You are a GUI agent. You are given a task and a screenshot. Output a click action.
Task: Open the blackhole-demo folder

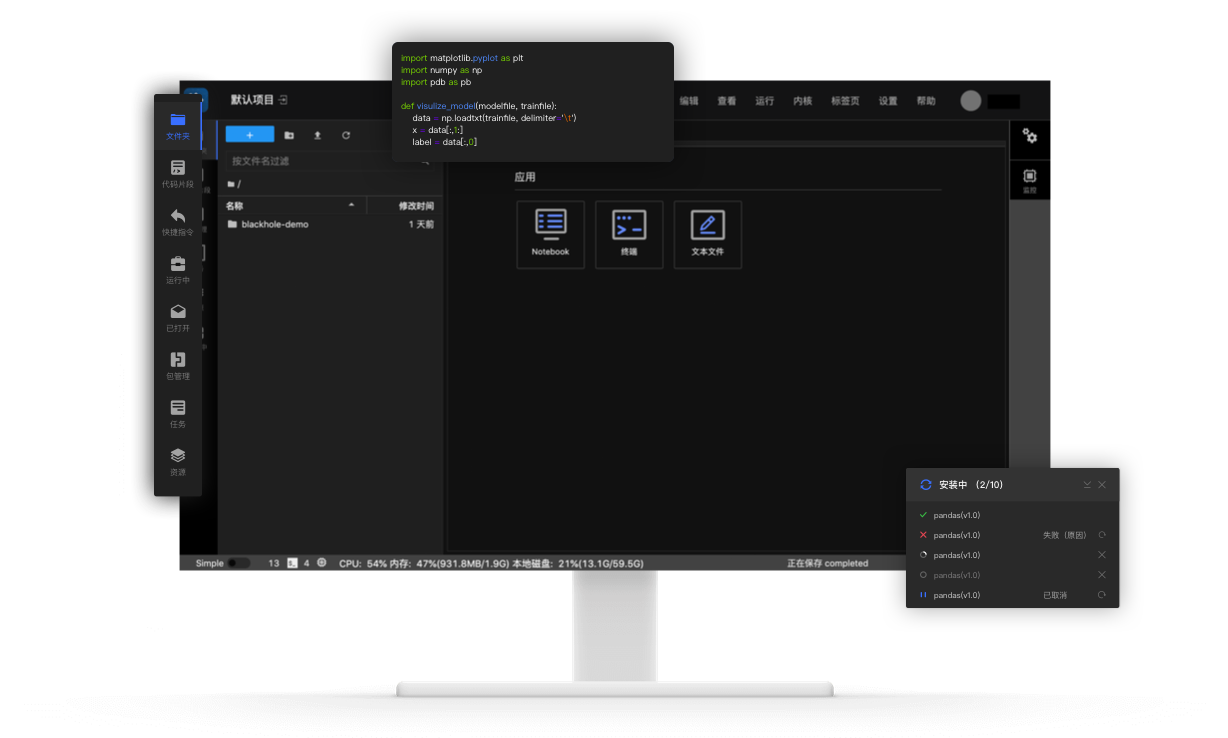(273, 224)
